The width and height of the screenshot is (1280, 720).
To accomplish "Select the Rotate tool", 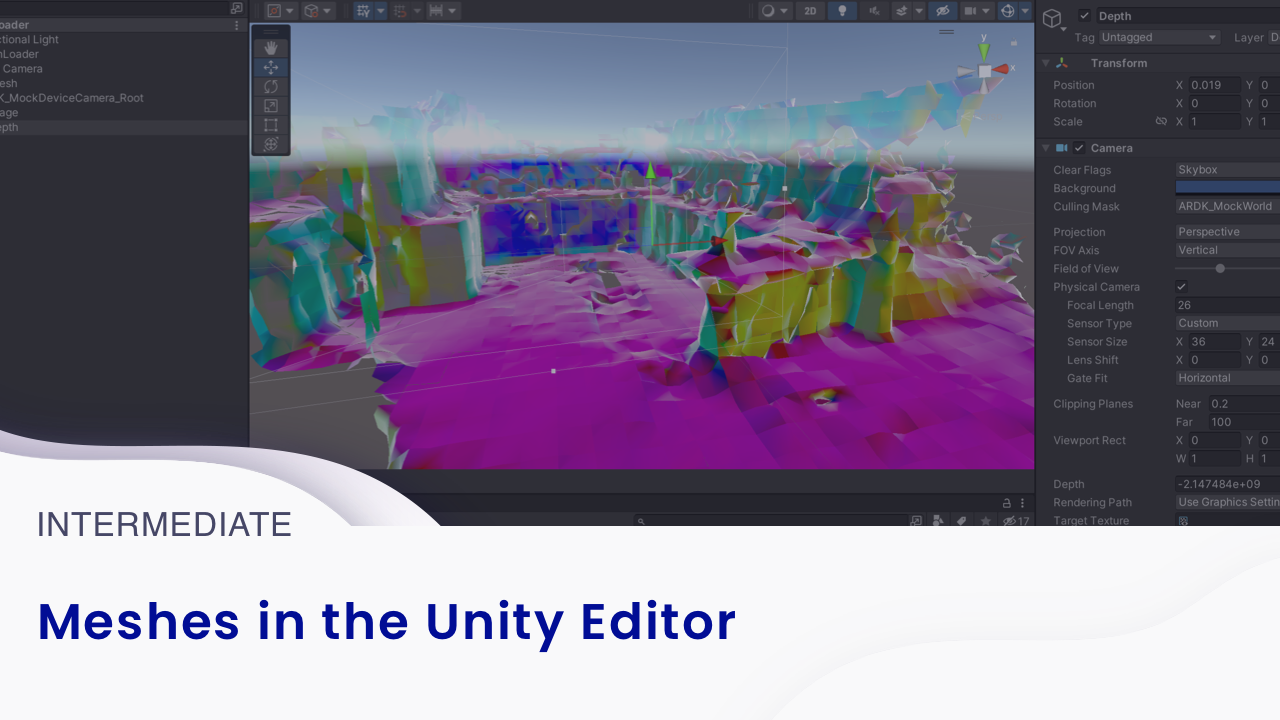I will click(270, 87).
